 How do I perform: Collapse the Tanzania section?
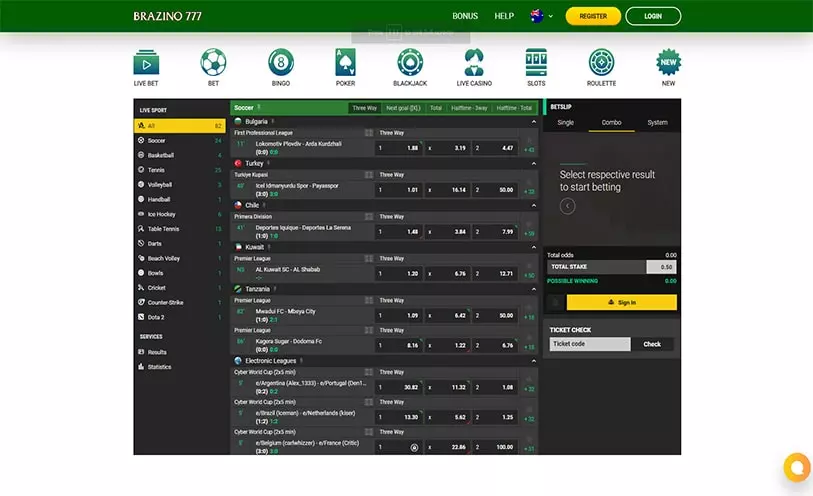pos(534,289)
